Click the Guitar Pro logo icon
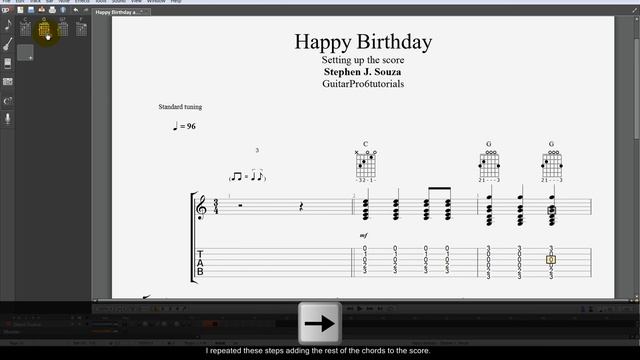640x360 pixels. click(6, 10)
